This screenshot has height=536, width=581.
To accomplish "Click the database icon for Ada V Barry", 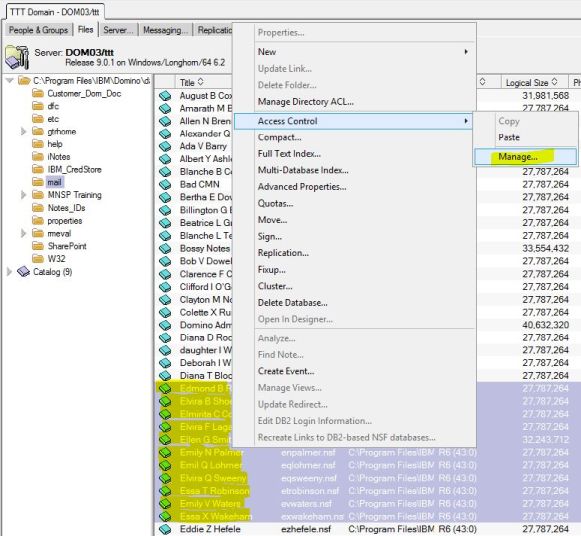I will (x=165, y=146).
